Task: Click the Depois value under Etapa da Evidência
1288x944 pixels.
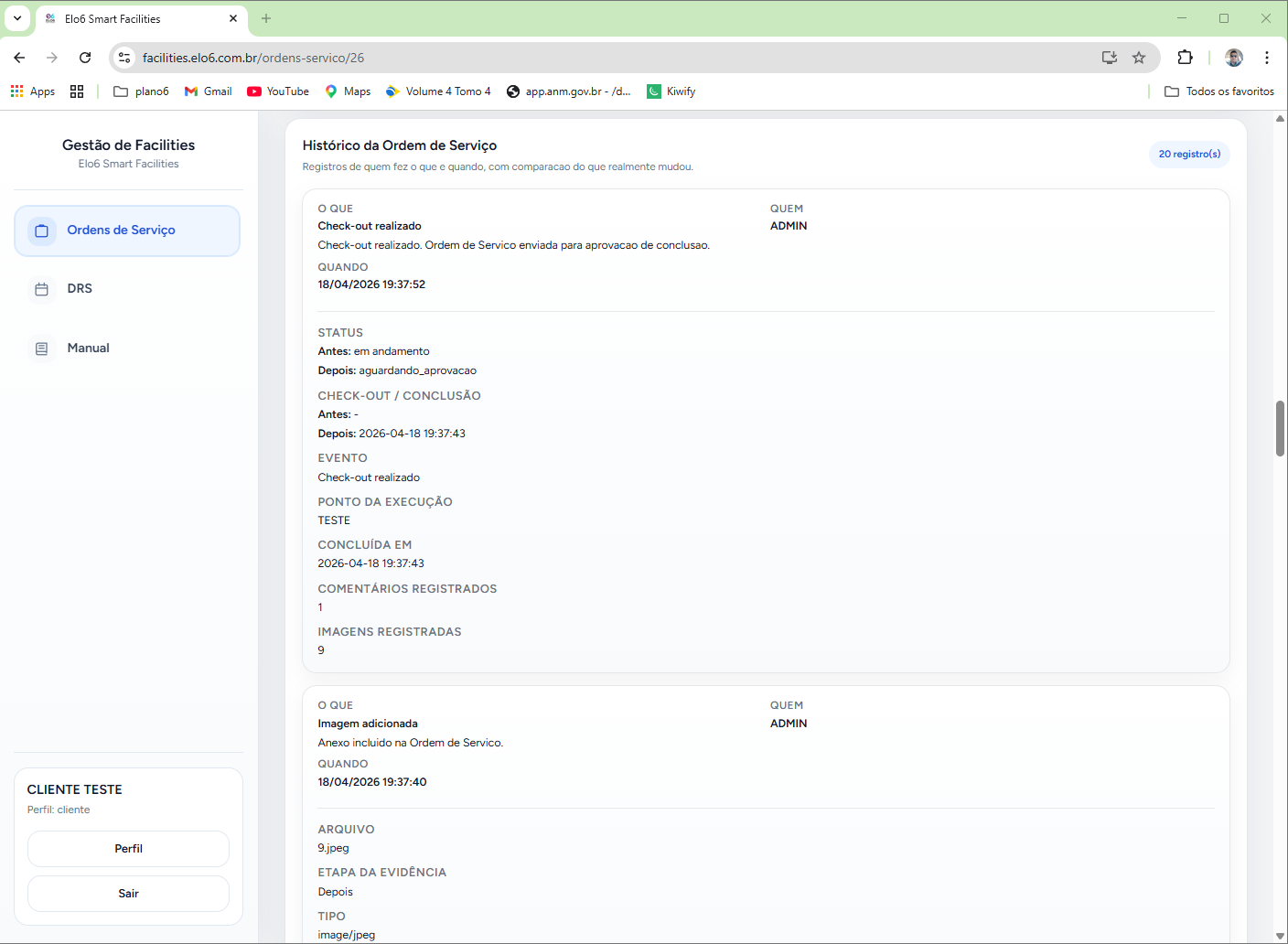Action: coord(335,892)
